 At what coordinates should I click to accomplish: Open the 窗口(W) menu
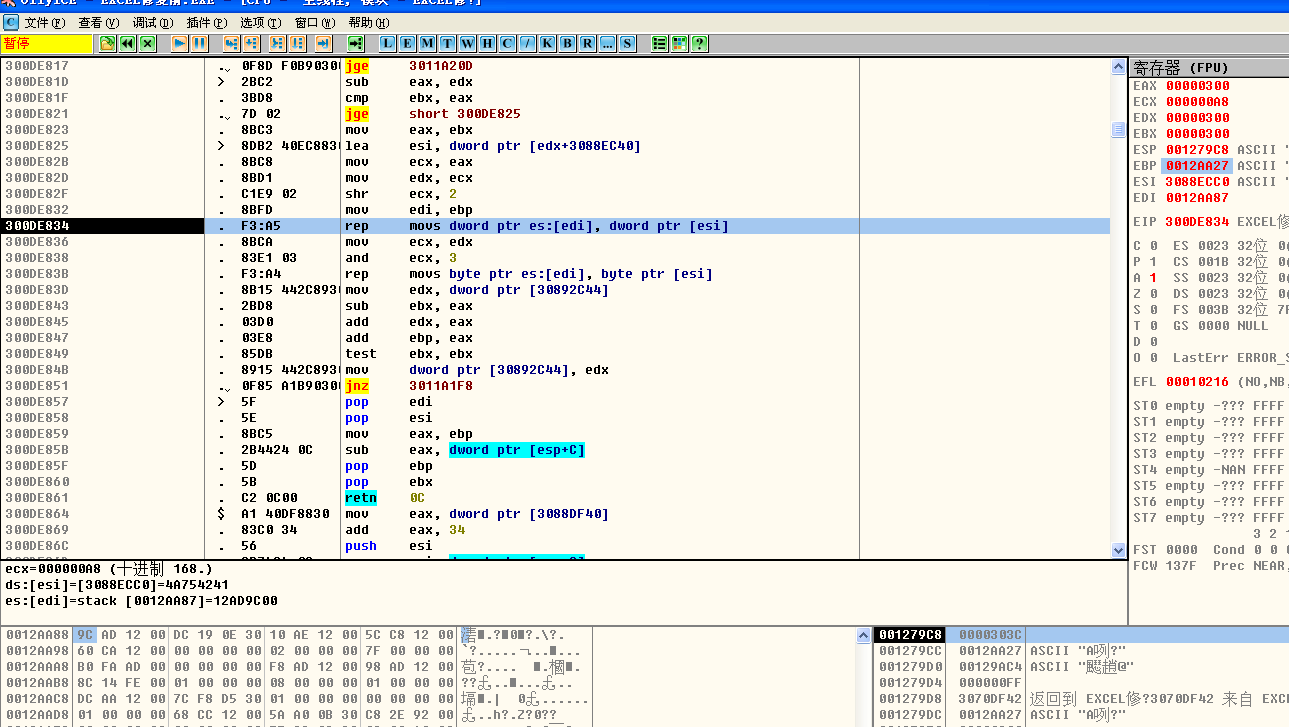[x=316, y=22]
